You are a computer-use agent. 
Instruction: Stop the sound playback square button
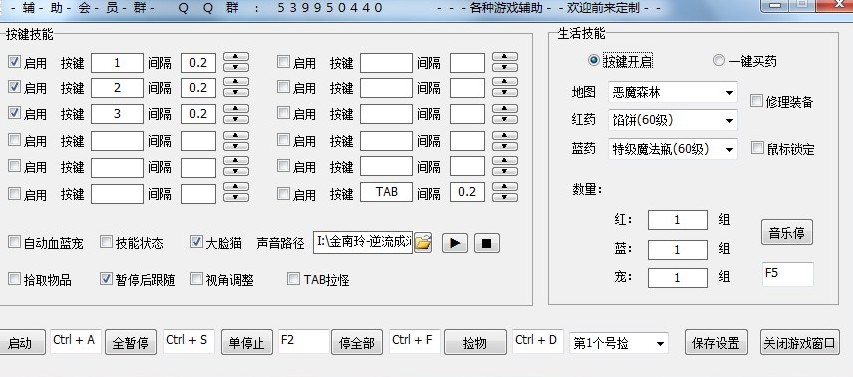(x=487, y=243)
